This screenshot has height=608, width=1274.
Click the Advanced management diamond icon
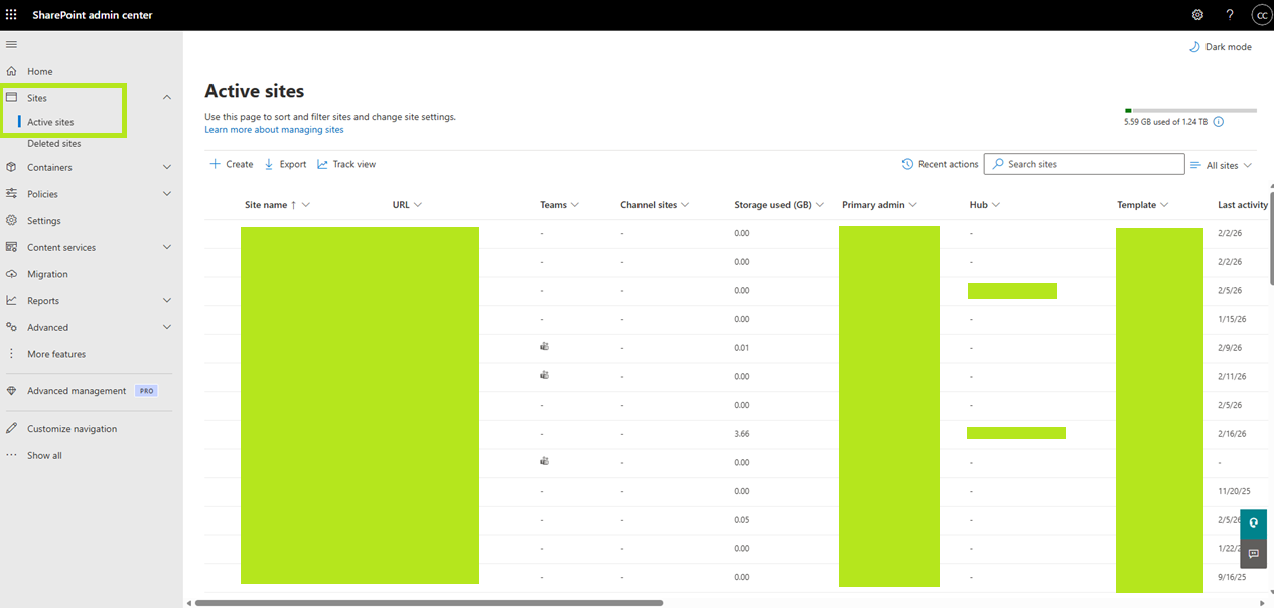click(x=12, y=391)
